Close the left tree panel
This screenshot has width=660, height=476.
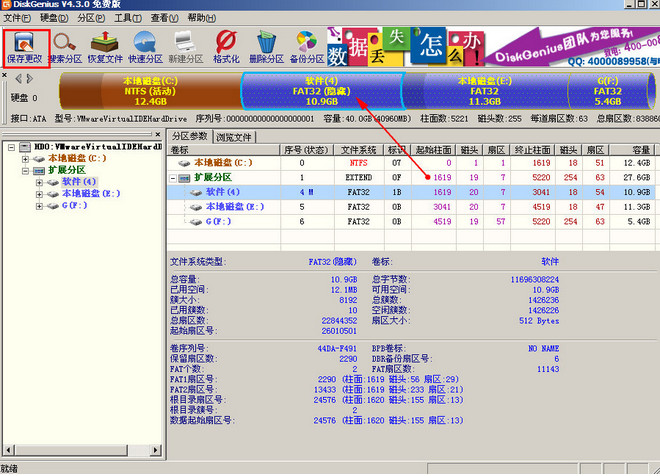[158, 134]
